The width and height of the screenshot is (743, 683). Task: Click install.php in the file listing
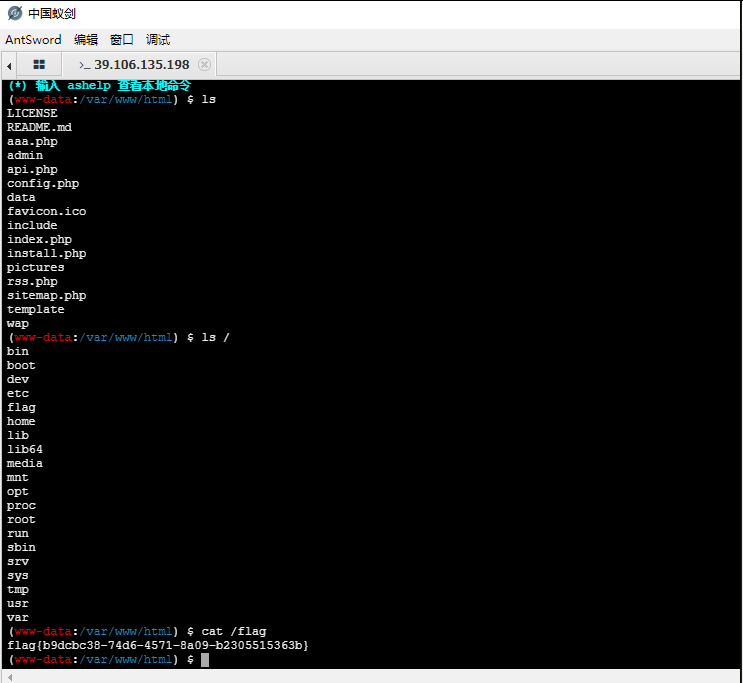click(x=46, y=254)
